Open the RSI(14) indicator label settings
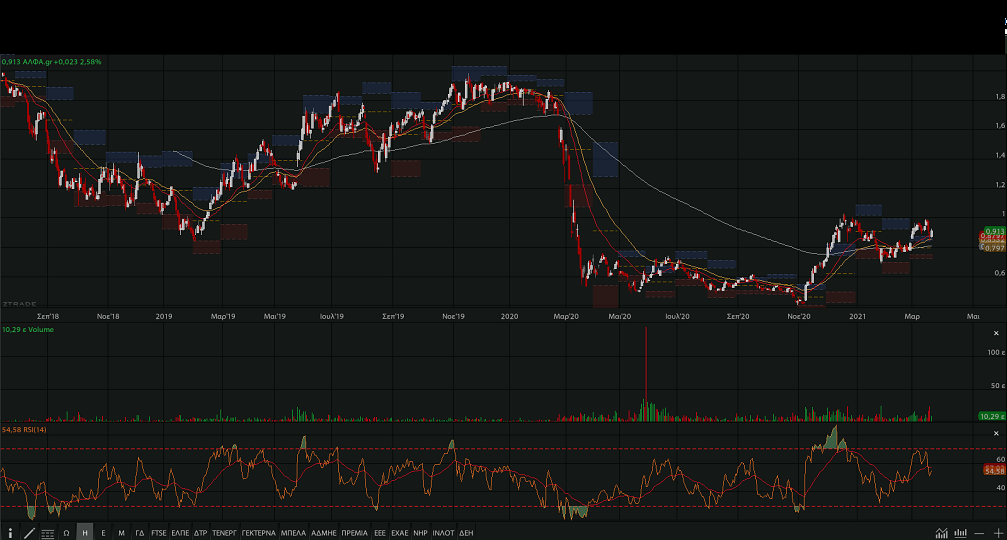The image size is (1007, 540). (26, 430)
